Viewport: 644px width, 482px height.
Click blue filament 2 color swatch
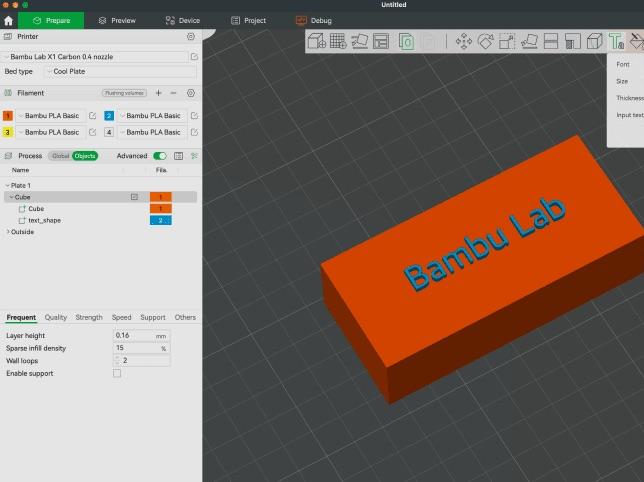point(109,116)
